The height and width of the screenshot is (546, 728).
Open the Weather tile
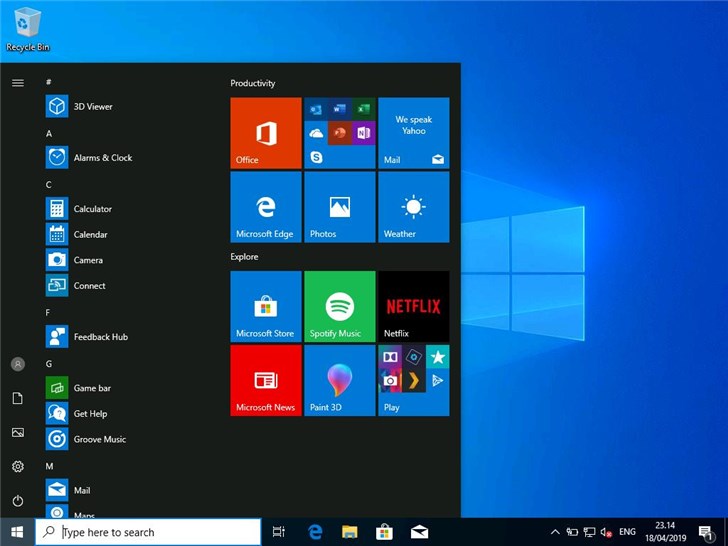tap(413, 207)
